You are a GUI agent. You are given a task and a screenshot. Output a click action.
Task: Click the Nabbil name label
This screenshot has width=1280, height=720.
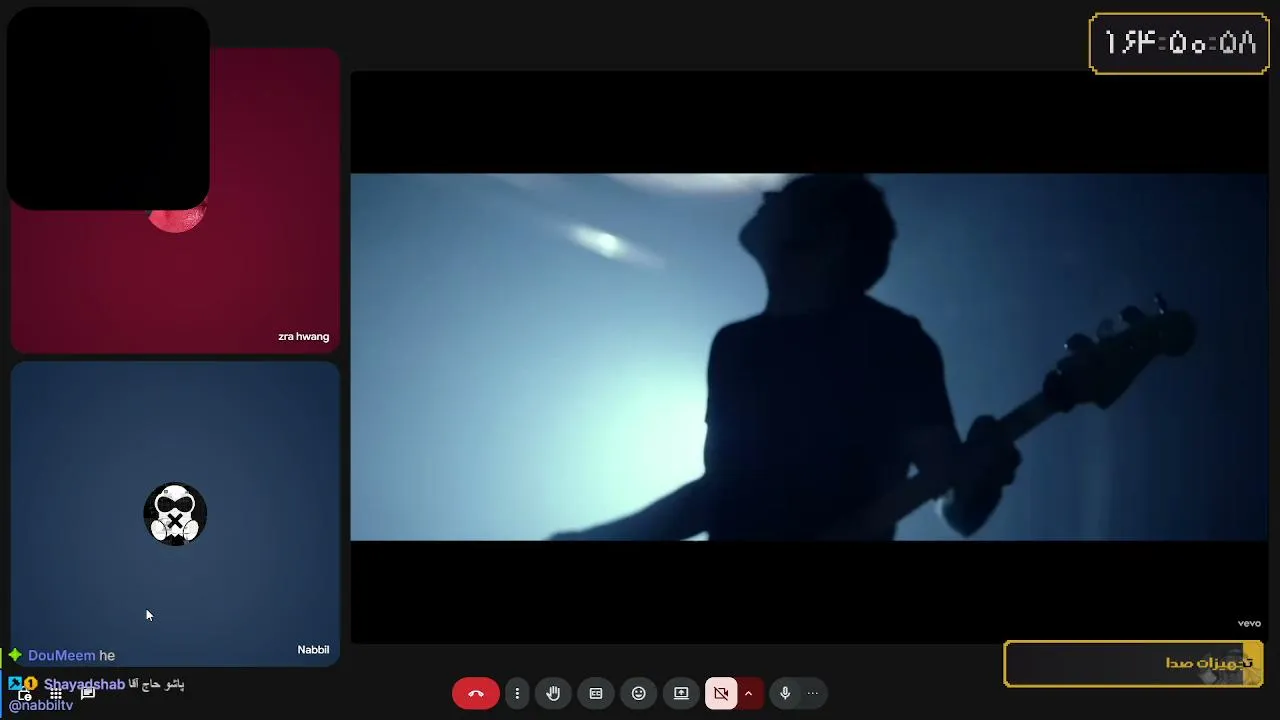[x=313, y=650]
